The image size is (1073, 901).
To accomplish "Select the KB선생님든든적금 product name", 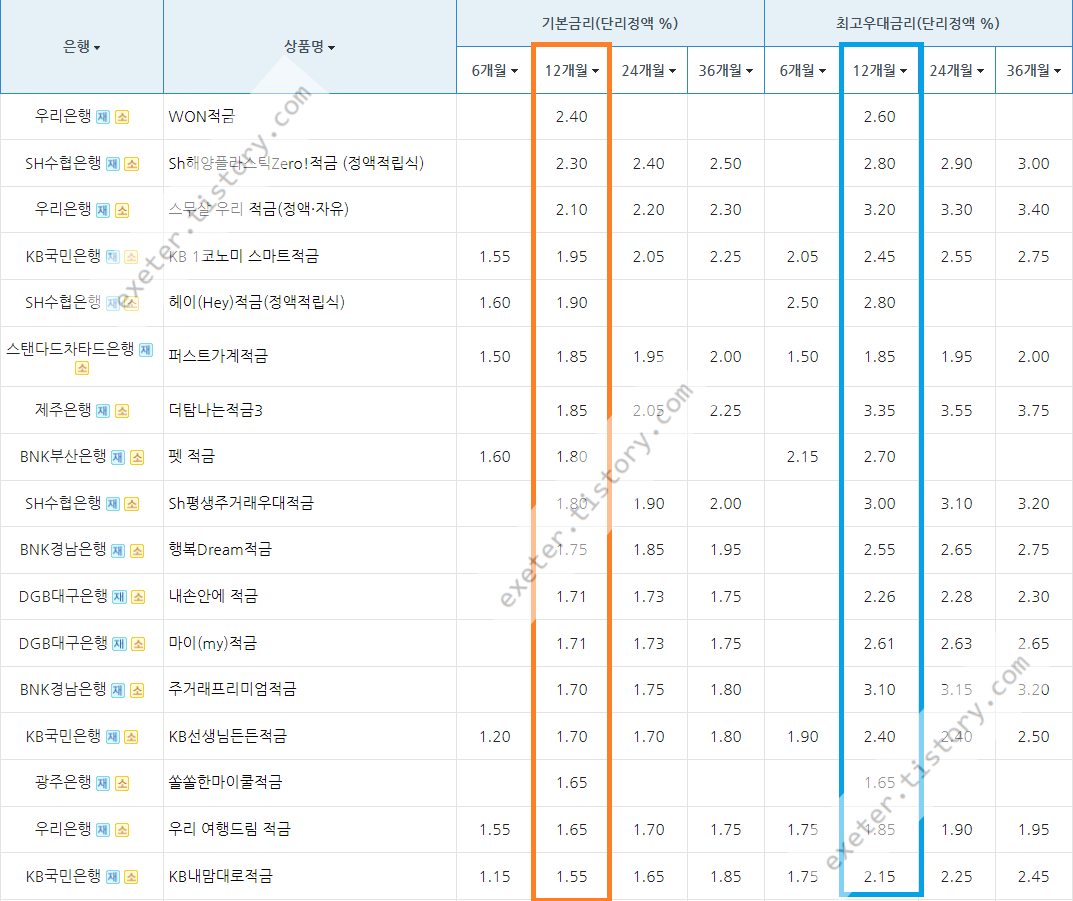I will tap(227, 736).
